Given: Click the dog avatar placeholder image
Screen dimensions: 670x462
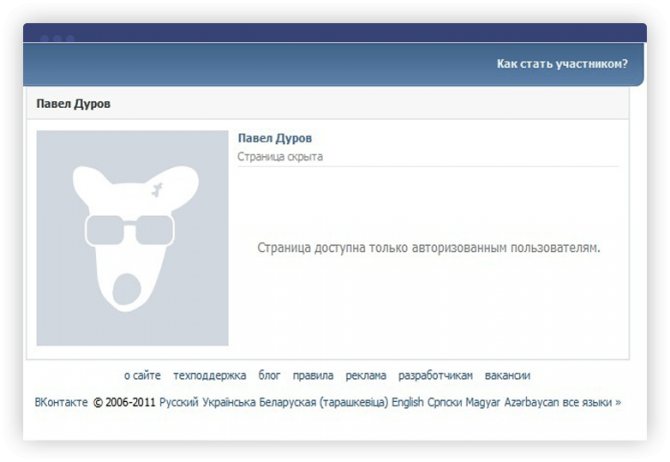Looking at the screenshot, I should [132, 238].
